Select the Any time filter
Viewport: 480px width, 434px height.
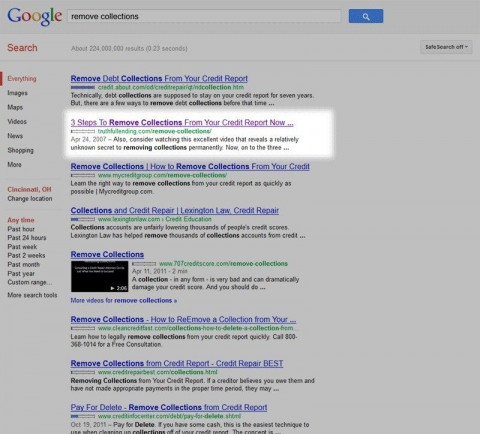[21, 220]
